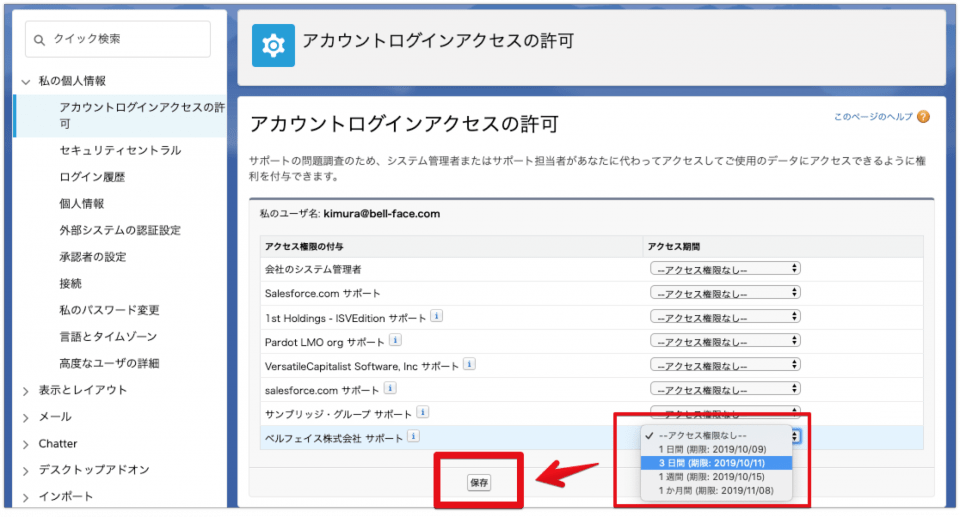Click info icon beside ベルフェイス株式会社 サポート

[413, 436]
